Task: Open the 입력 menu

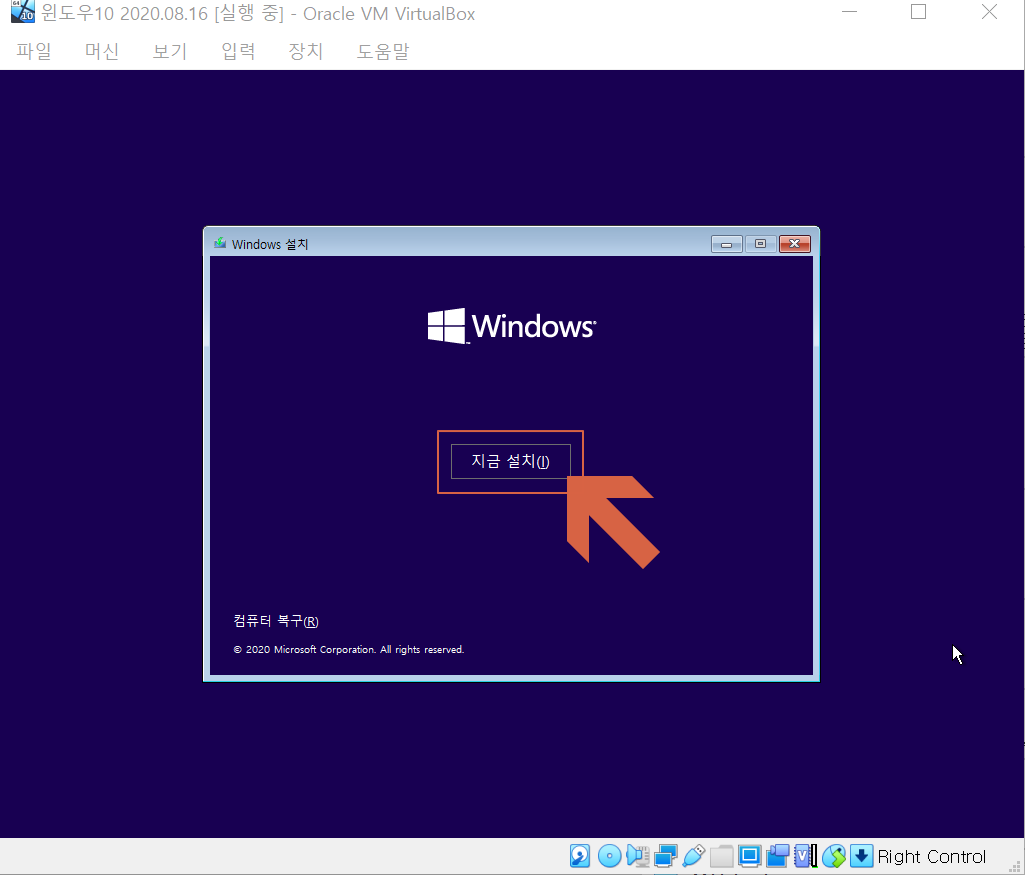Action: [238, 51]
